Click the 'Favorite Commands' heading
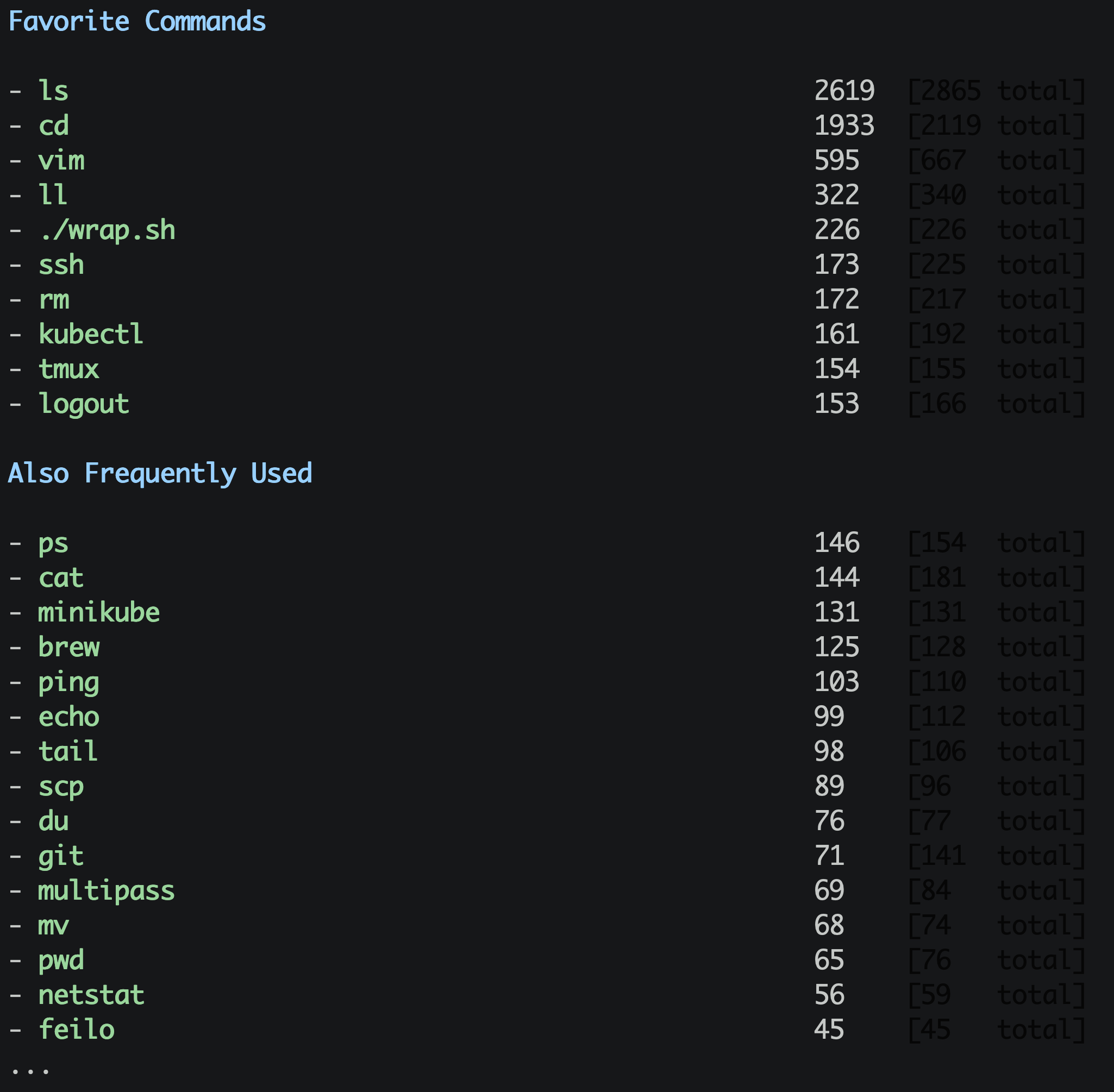Image resolution: width=1114 pixels, height=1092 pixels. 137,22
